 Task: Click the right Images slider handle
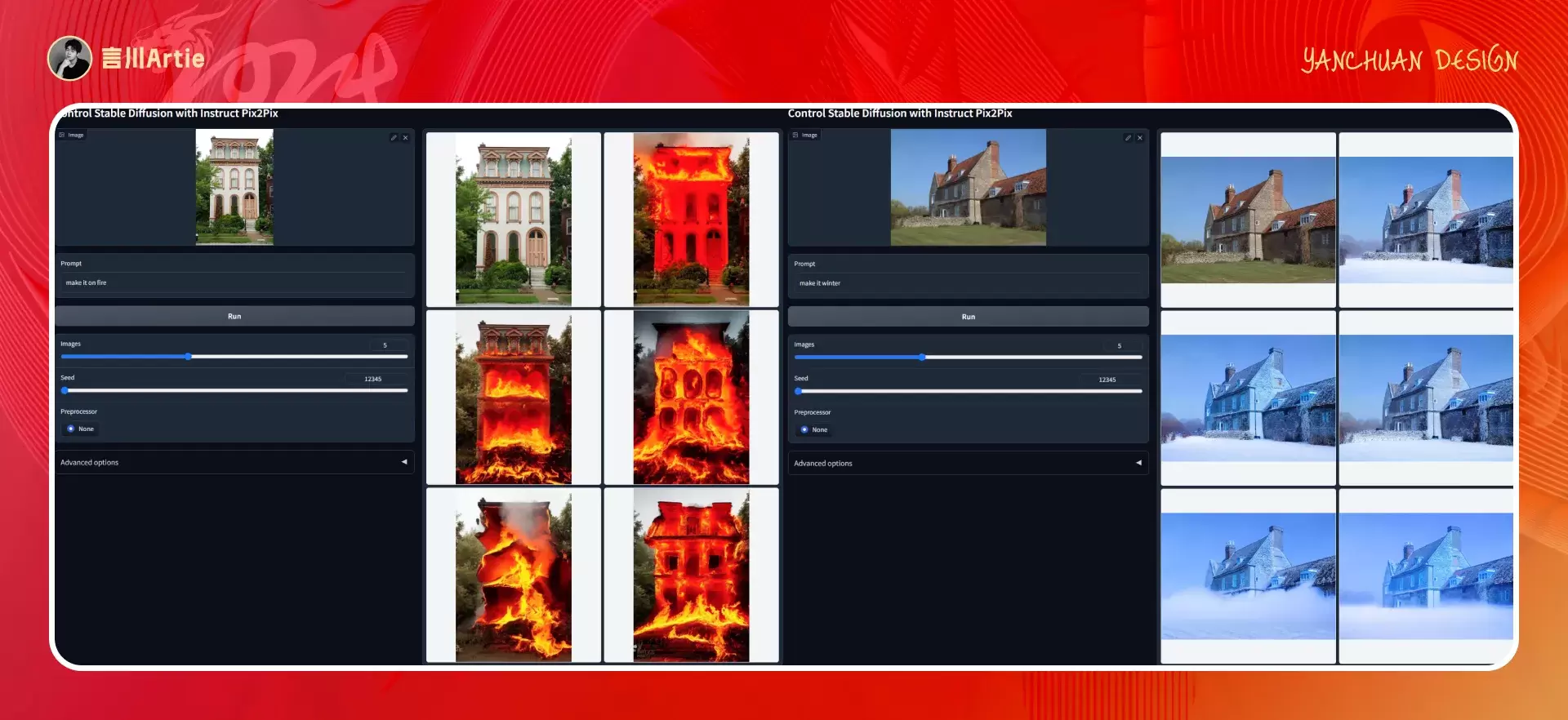click(x=922, y=358)
